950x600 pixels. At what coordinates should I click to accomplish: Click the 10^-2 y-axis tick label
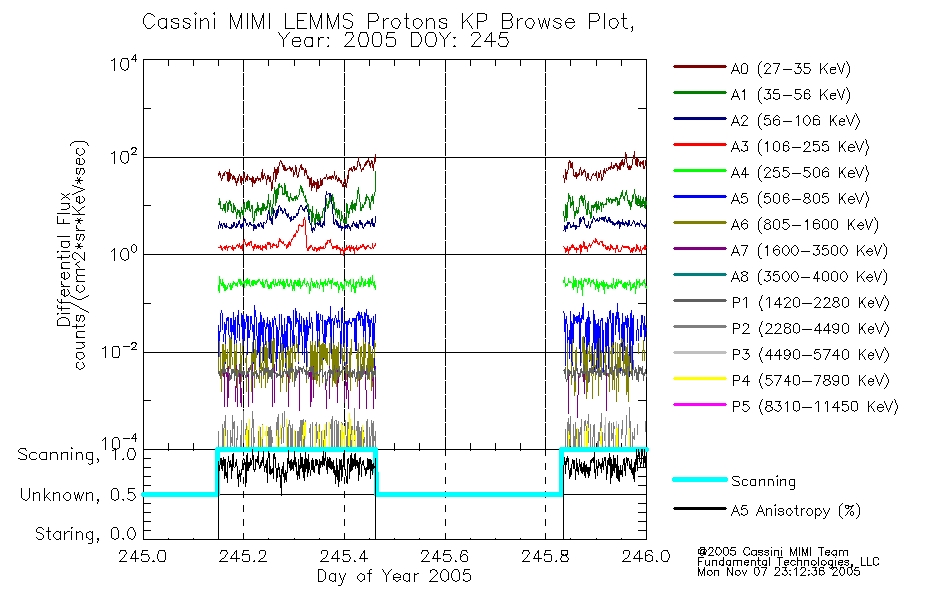(x=119, y=351)
